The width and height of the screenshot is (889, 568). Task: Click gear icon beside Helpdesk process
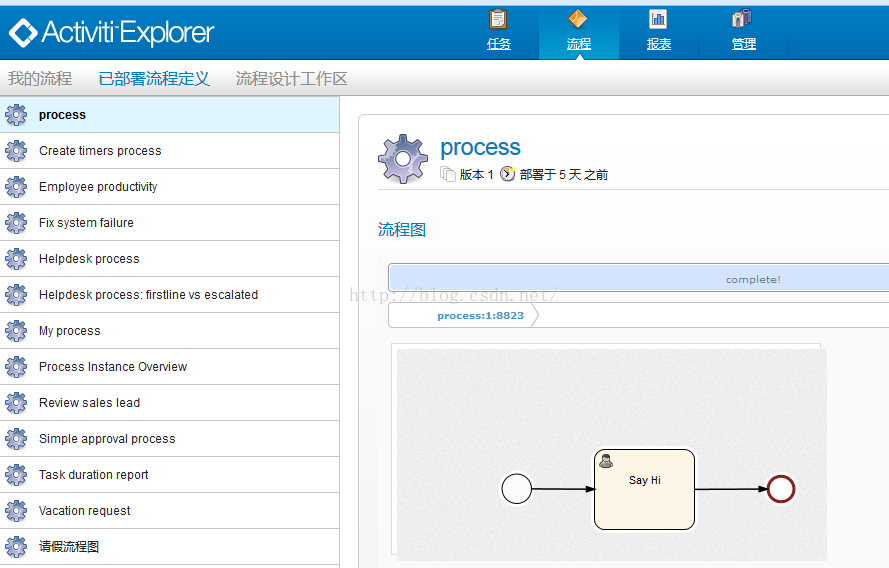pos(16,258)
